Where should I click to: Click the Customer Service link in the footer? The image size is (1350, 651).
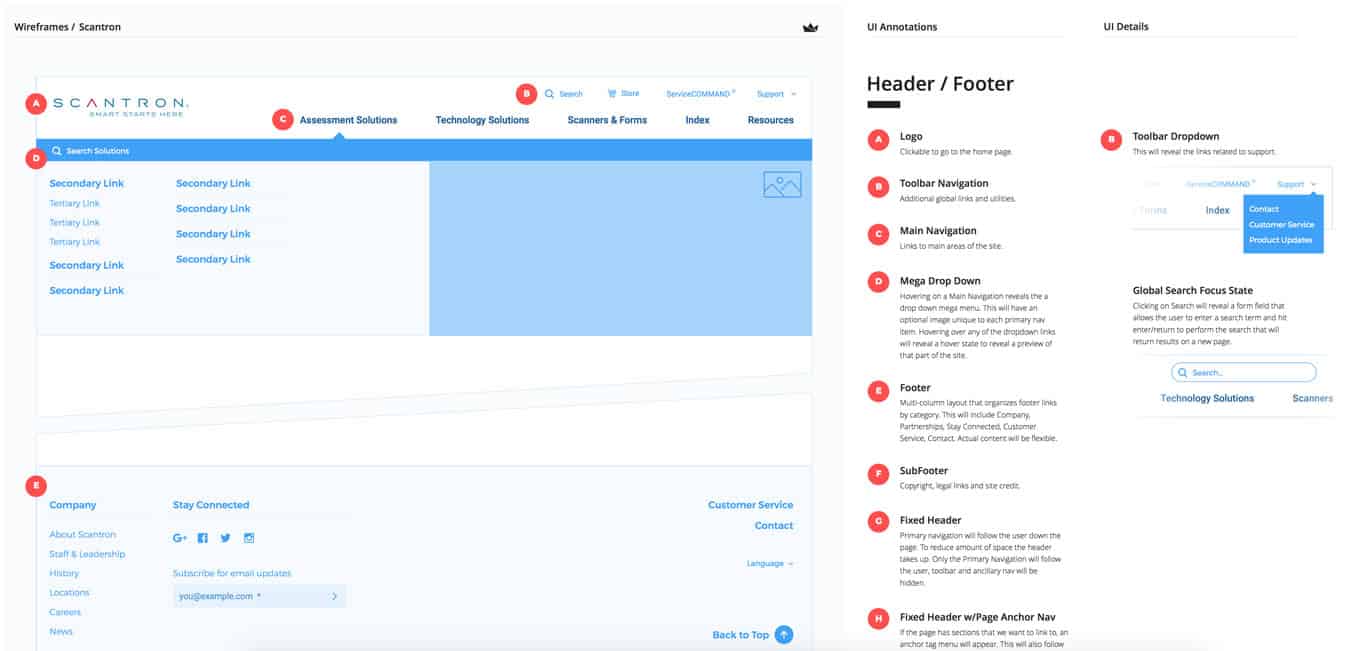[750, 505]
